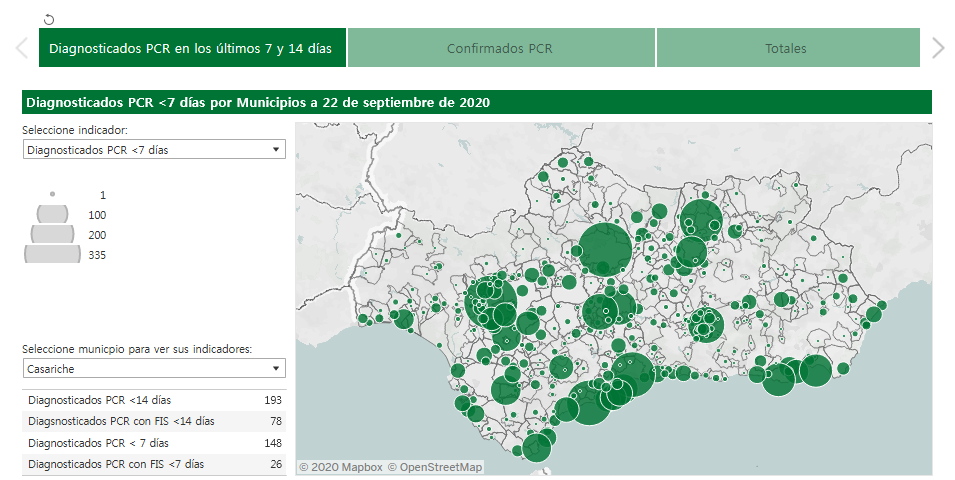
Task: Click the next story point arrow
Action: pyautogui.click(x=937, y=48)
